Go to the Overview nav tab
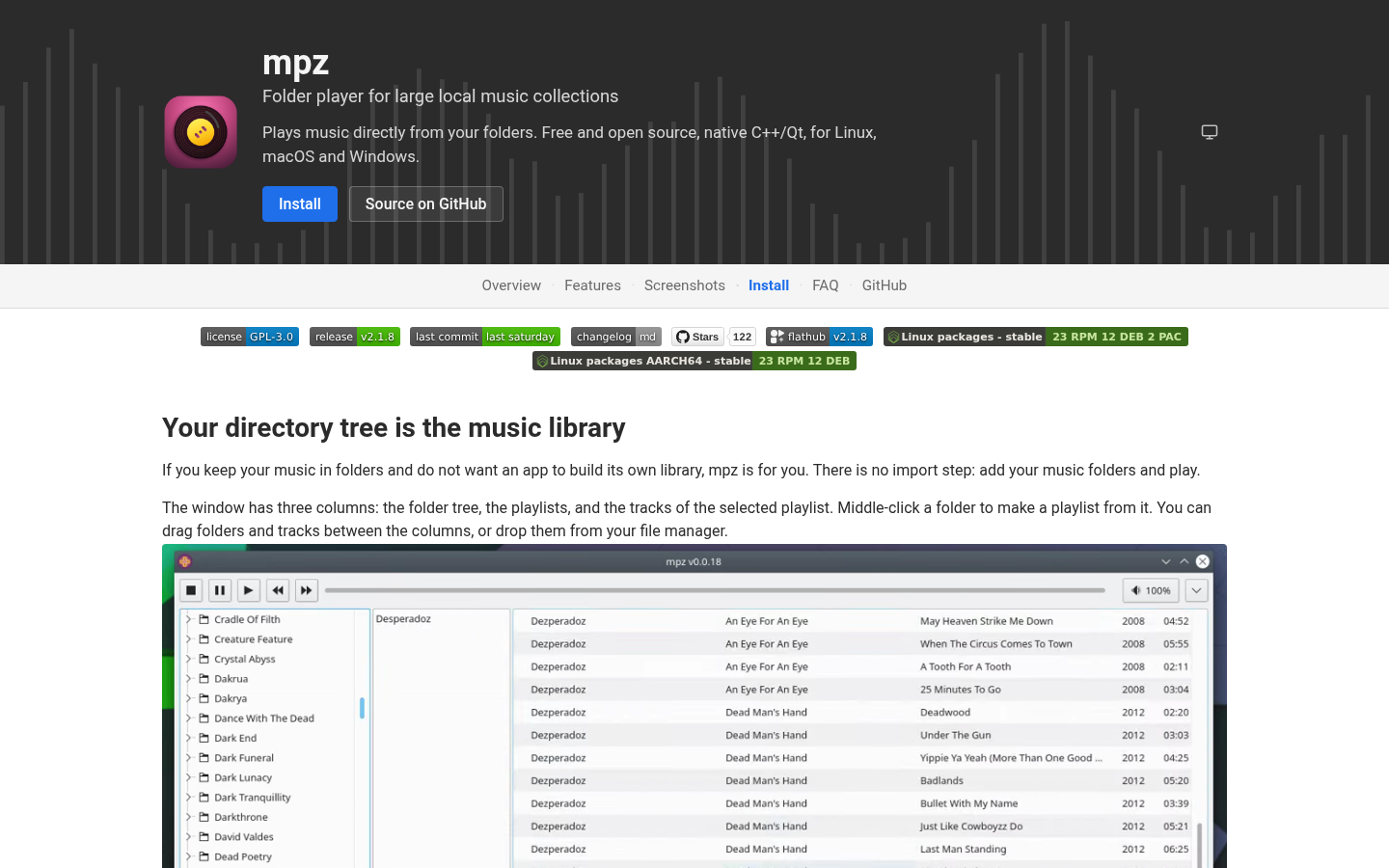The width and height of the screenshot is (1389, 868). pos(511,285)
